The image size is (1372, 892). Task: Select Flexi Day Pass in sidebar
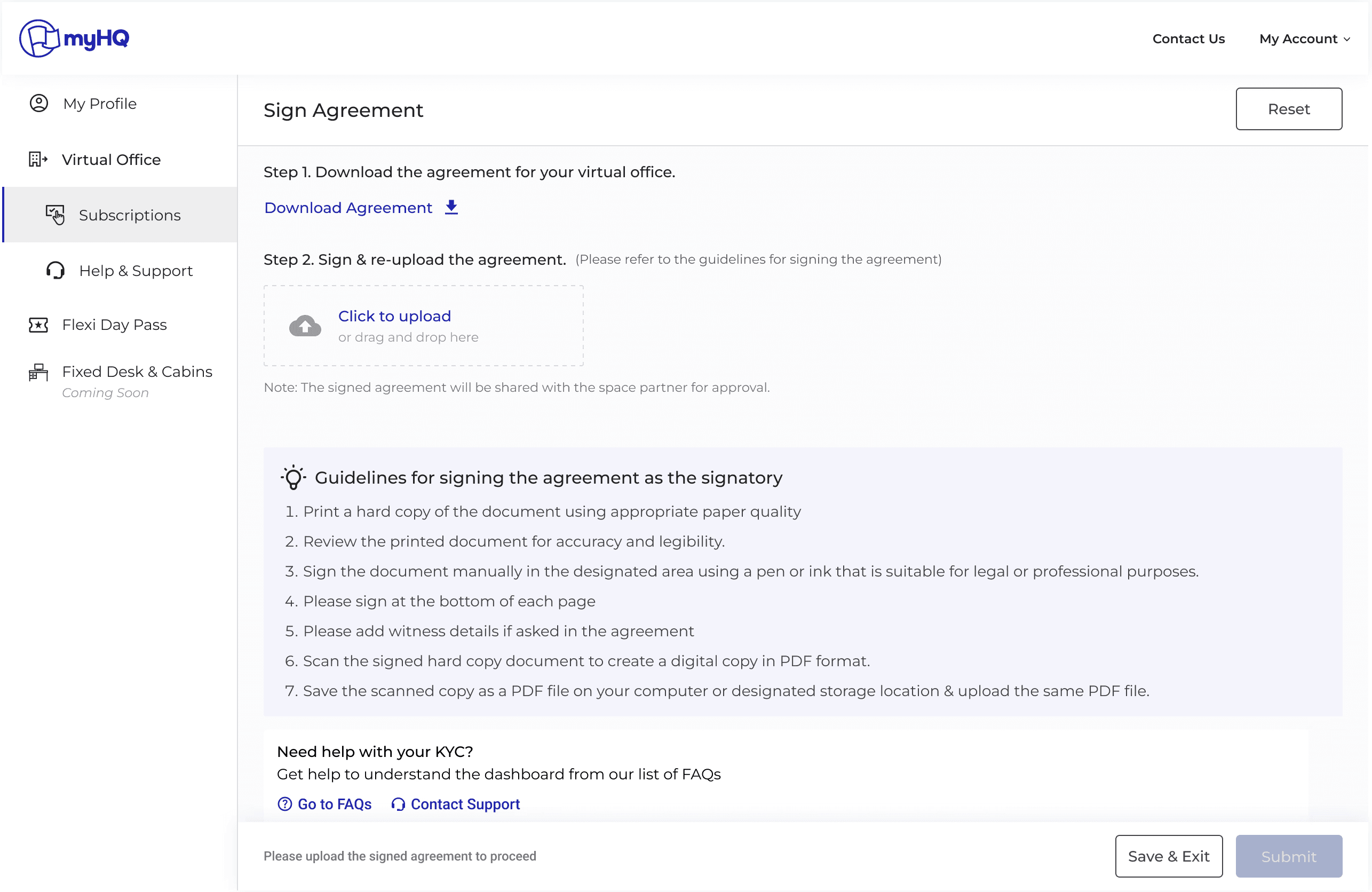(x=114, y=325)
